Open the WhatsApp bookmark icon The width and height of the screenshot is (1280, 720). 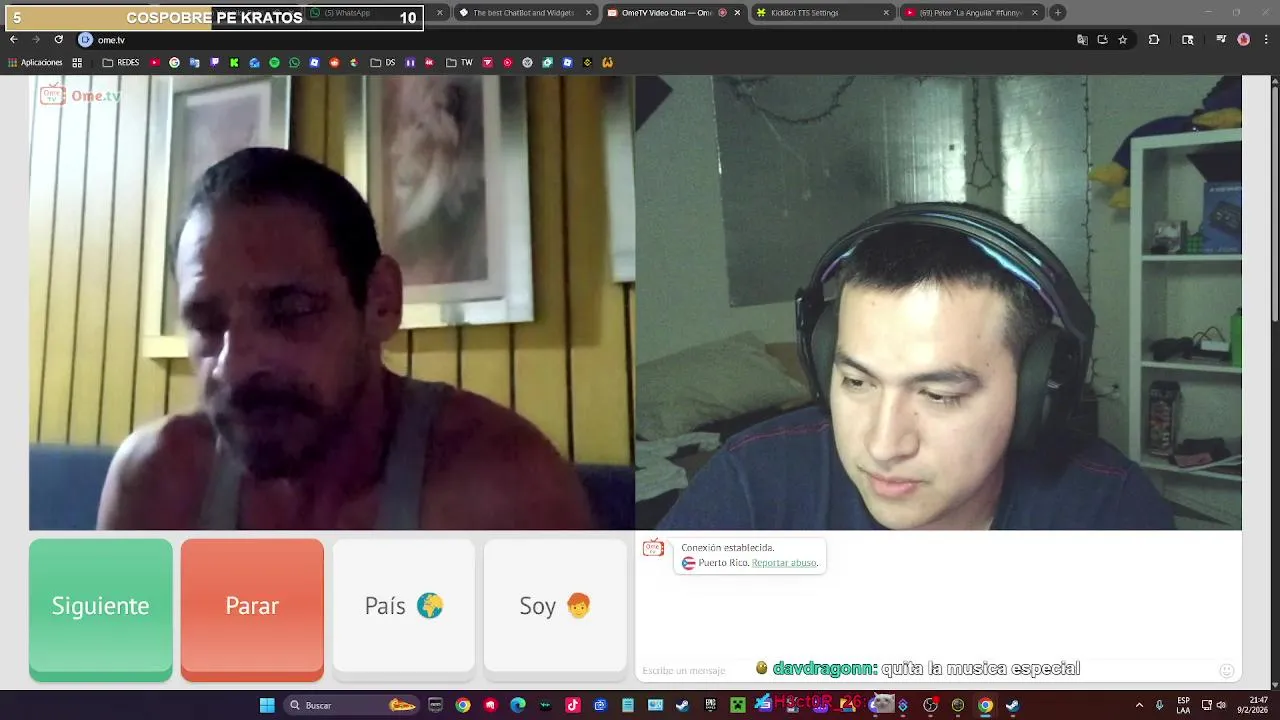coord(294,62)
